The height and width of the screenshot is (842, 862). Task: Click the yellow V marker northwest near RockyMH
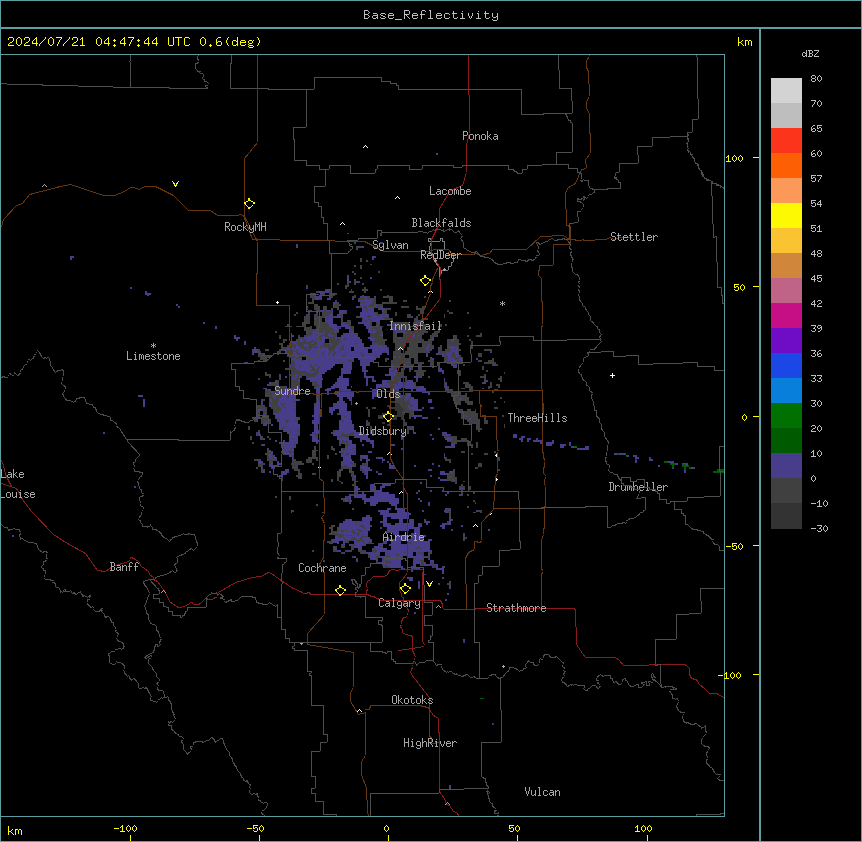point(175,184)
